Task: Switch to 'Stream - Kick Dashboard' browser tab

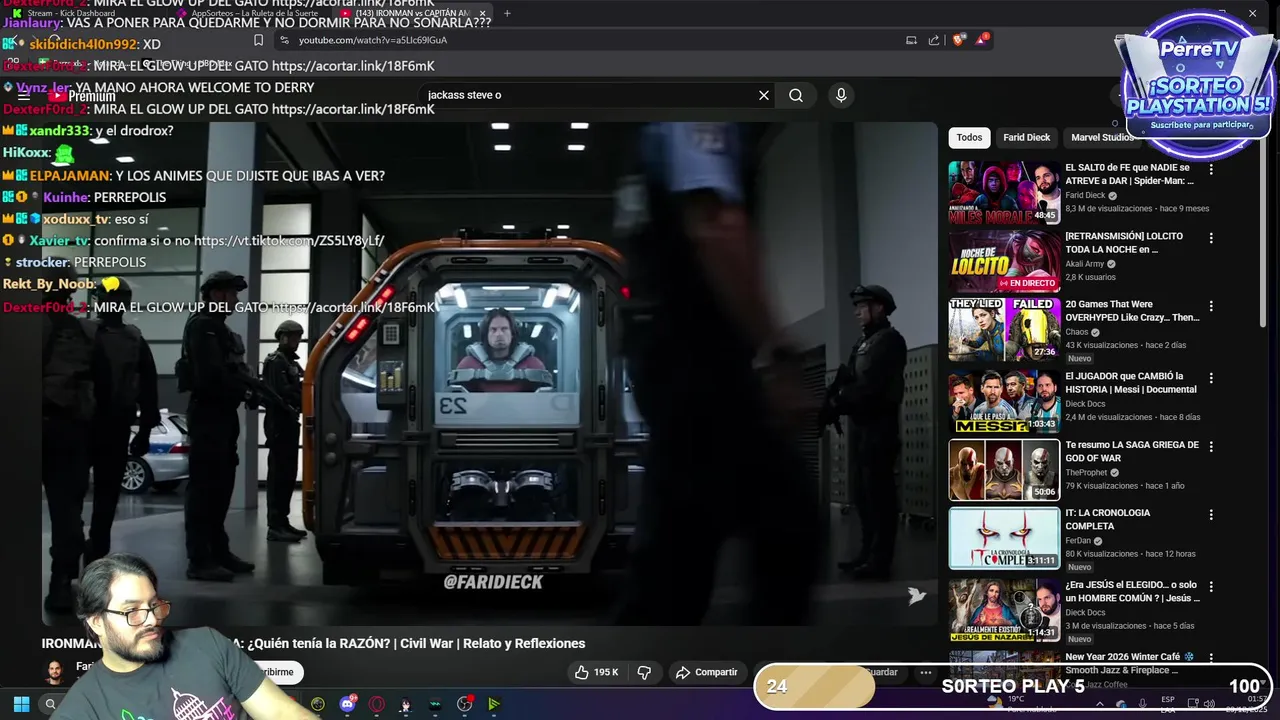Action: tap(70, 13)
